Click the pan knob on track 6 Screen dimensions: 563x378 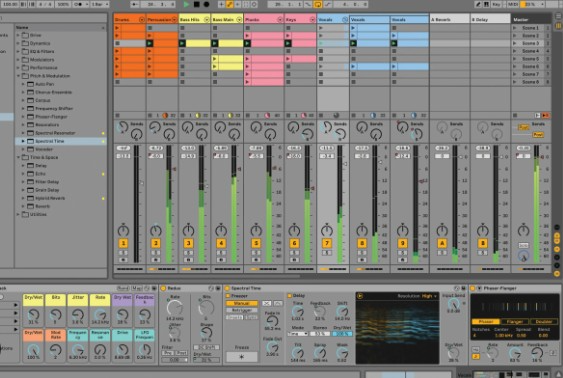pos(294,230)
